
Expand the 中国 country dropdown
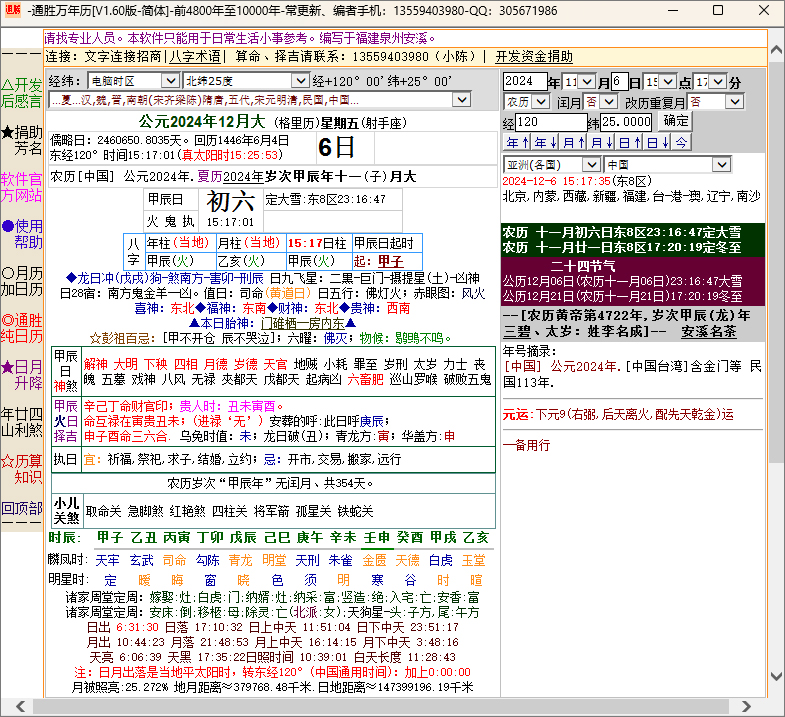(x=722, y=164)
